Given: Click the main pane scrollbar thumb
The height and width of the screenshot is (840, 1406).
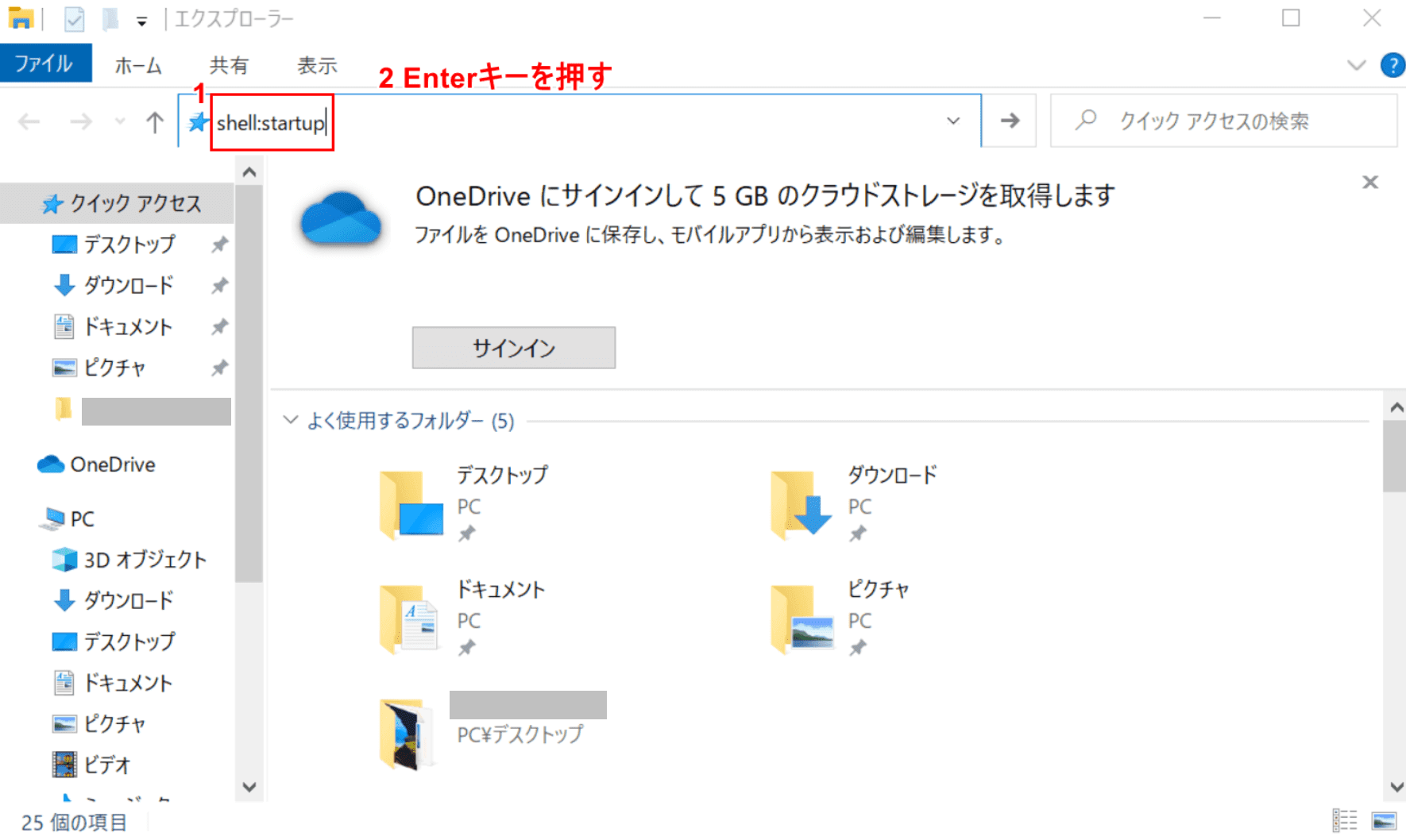Looking at the screenshot, I should [1394, 457].
